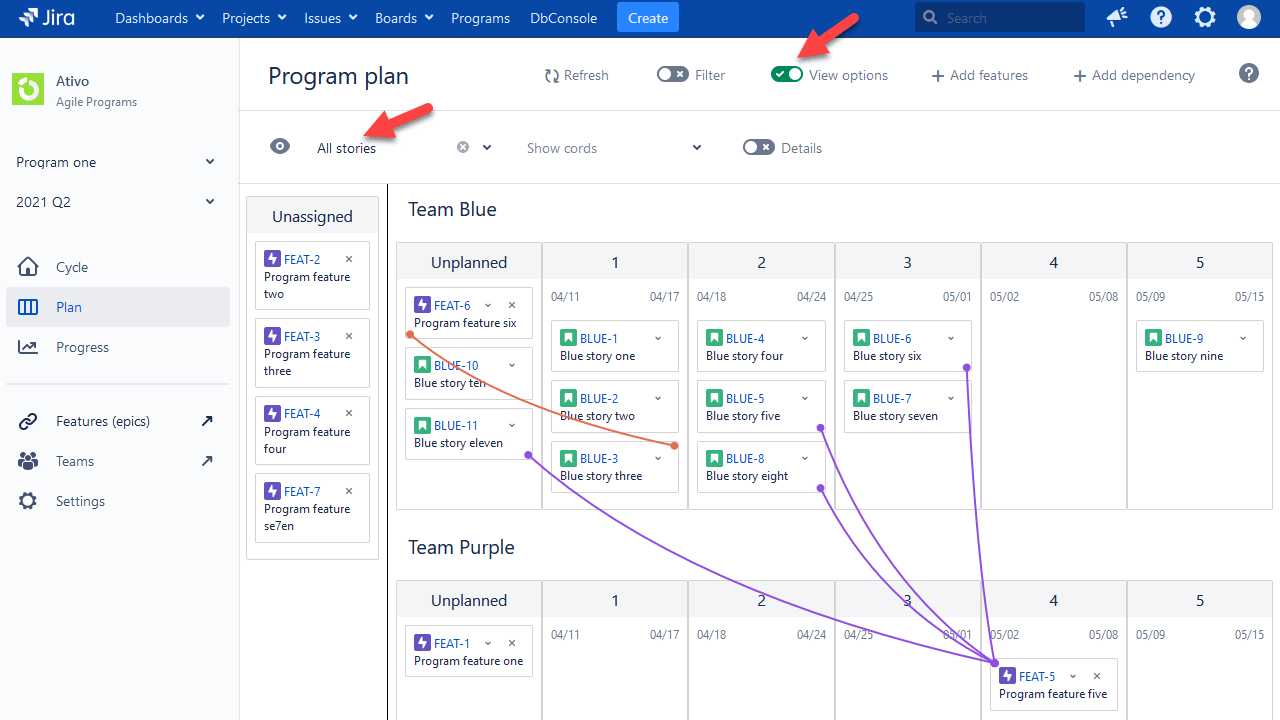
Task: Open Features (epics) from the sidebar
Action: (103, 420)
